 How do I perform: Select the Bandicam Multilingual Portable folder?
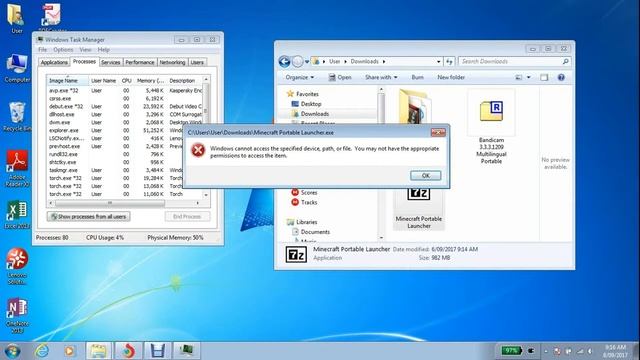(491, 127)
